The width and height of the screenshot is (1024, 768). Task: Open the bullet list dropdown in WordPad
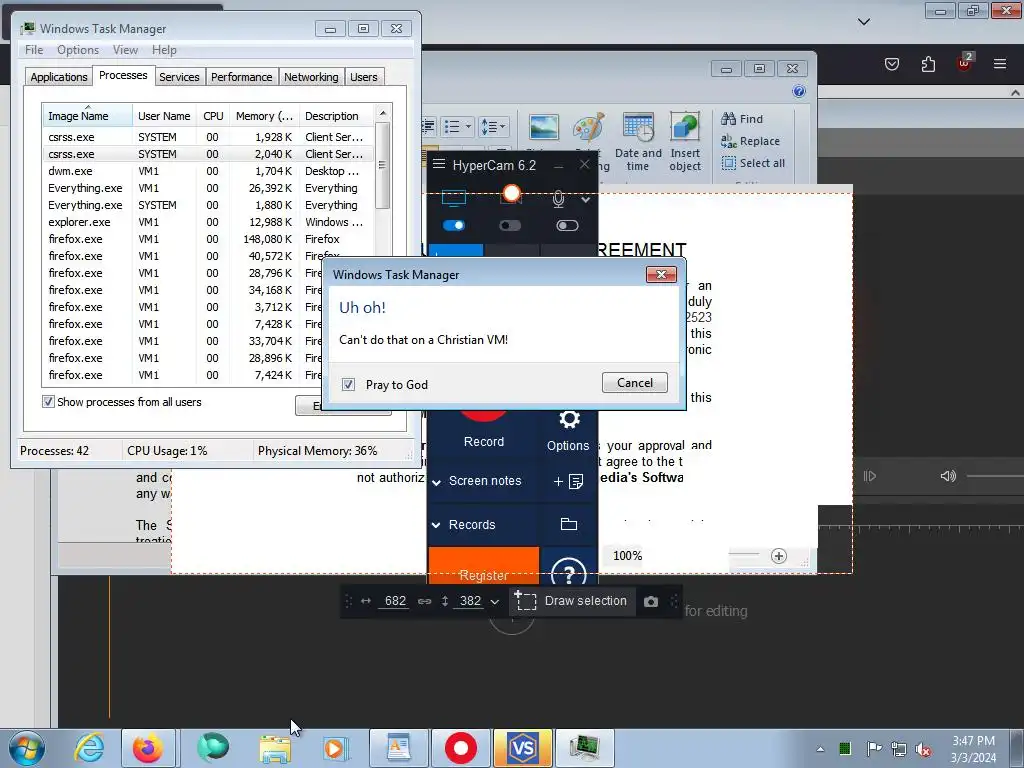coord(468,126)
